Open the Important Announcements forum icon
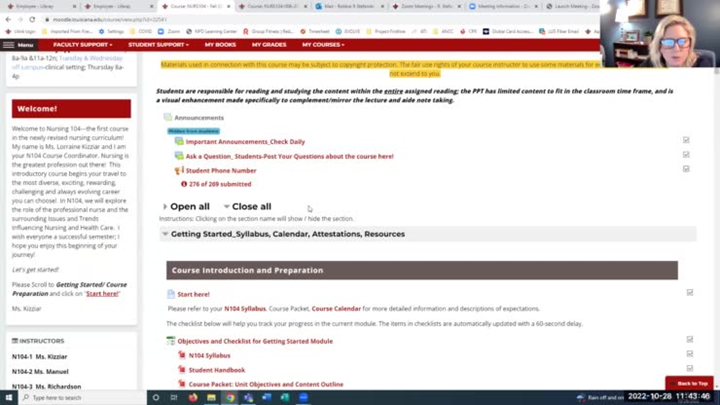Screen dimensions: 720x405 [x=179, y=141]
